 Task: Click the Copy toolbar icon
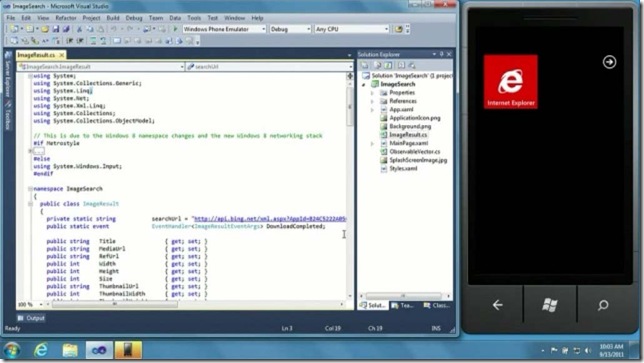point(90,29)
